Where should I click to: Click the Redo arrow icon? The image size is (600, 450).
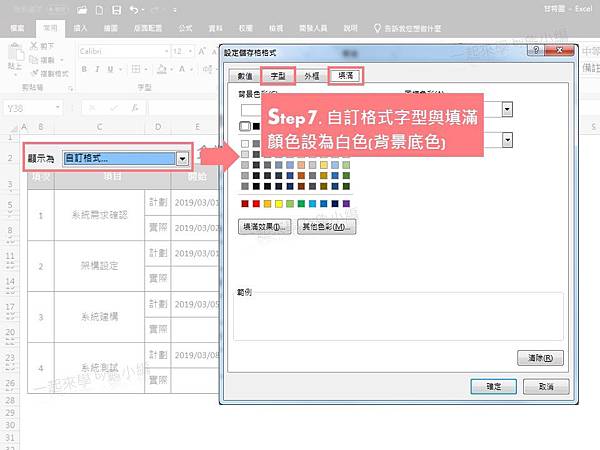pyautogui.click(x=156, y=10)
